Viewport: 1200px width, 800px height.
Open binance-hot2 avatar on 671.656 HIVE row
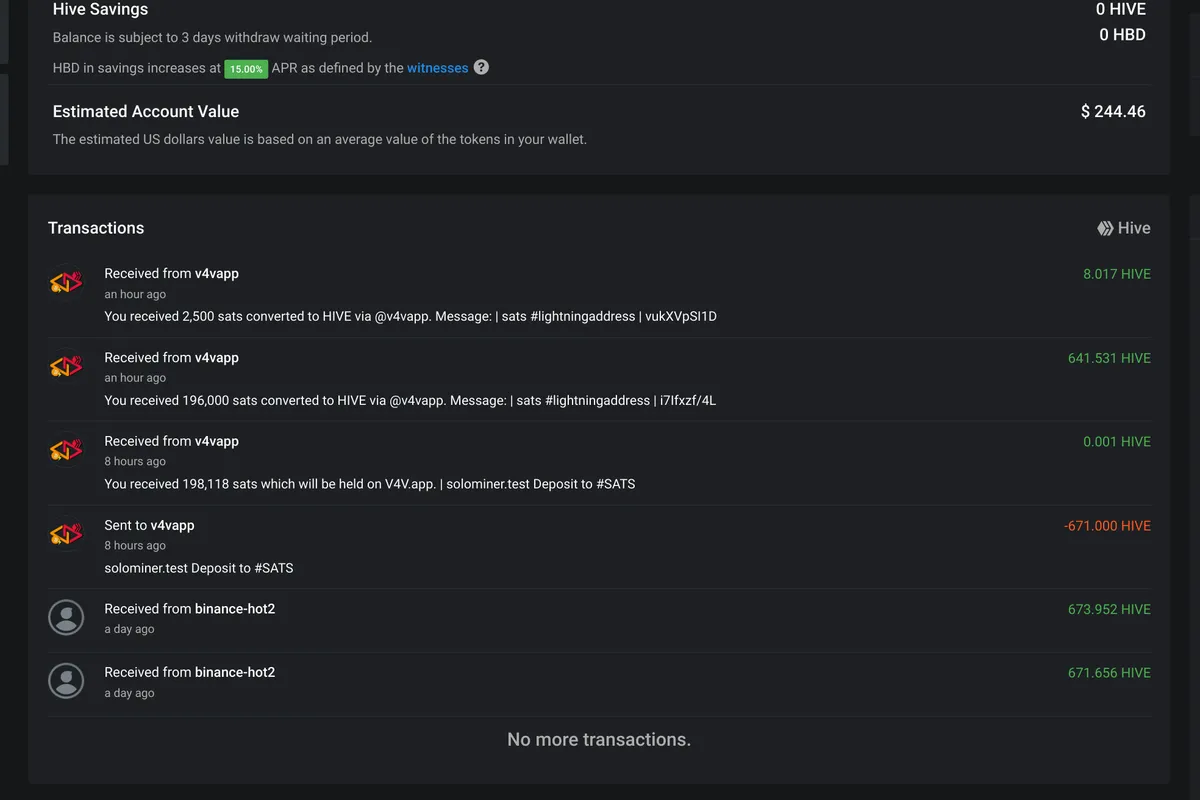click(x=66, y=681)
